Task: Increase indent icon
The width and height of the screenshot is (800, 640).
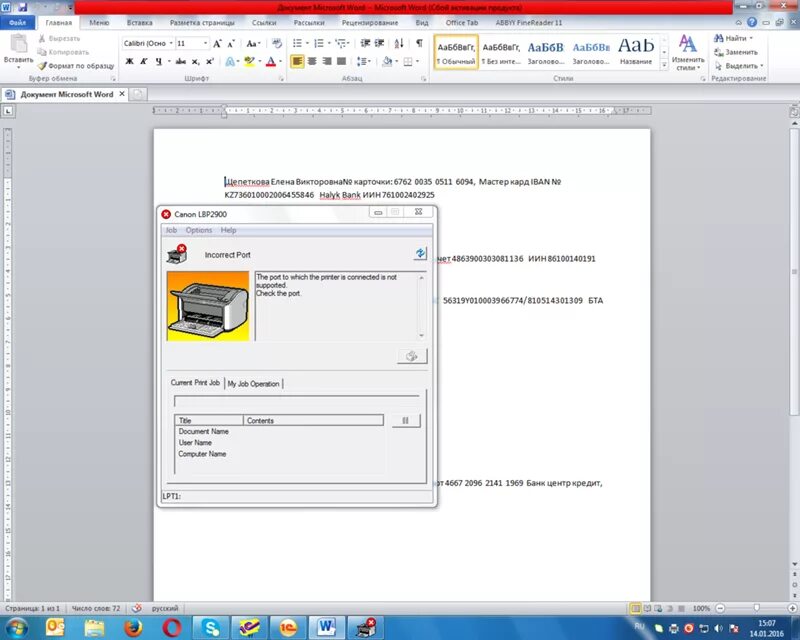Action: click(380, 43)
